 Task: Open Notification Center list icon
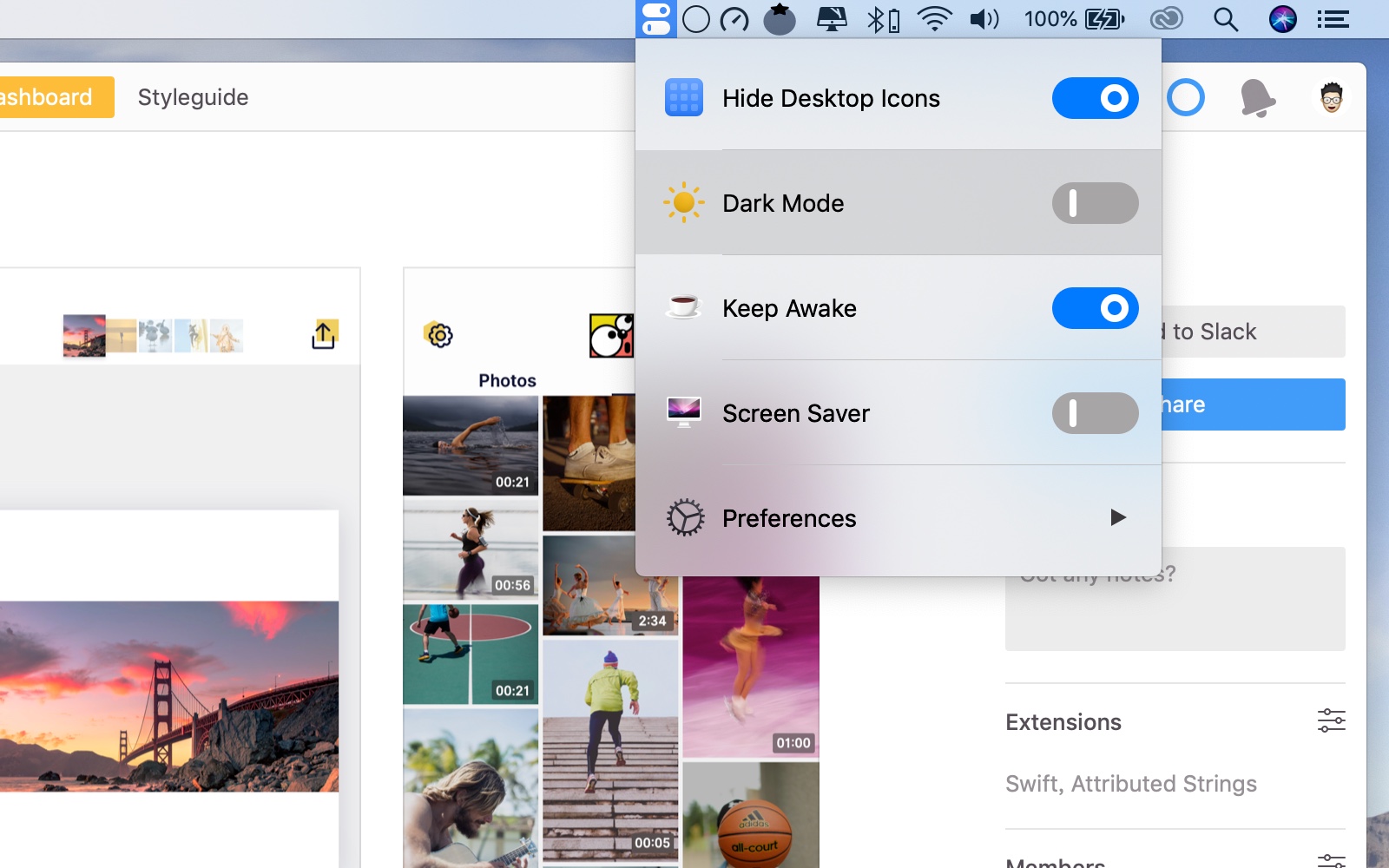pos(1333,19)
